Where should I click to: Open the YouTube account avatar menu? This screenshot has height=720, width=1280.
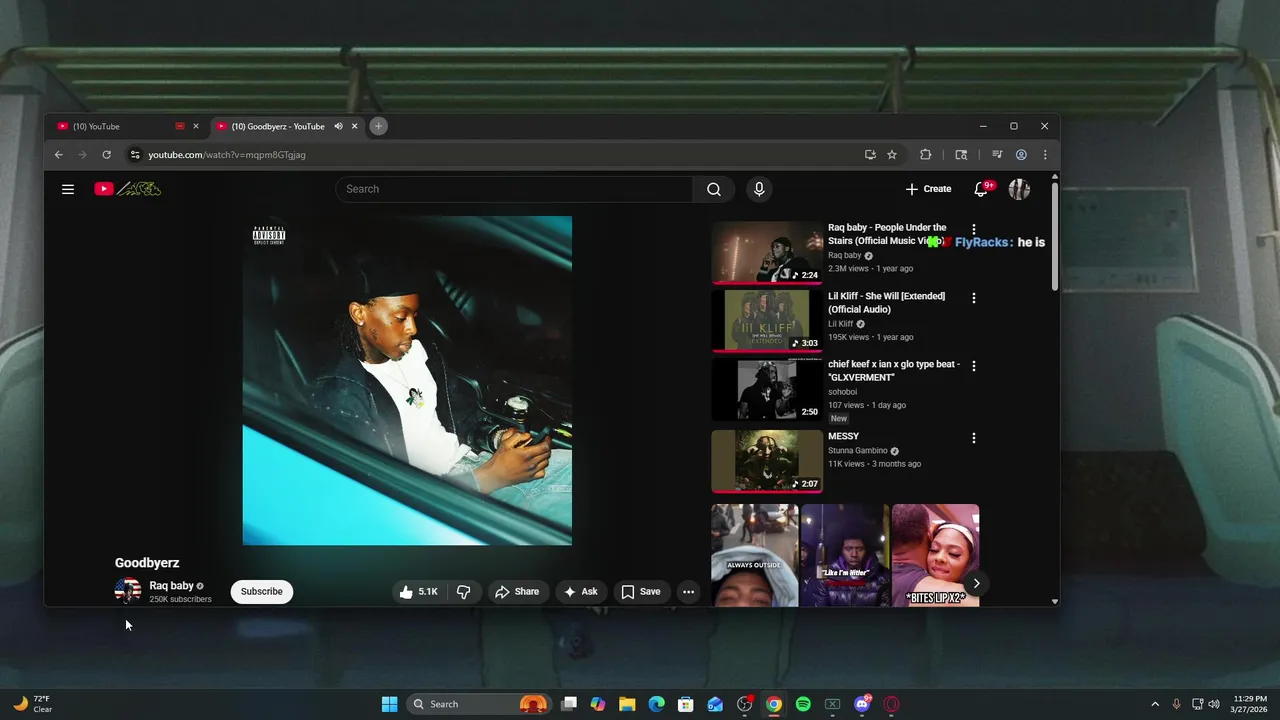click(1019, 189)
